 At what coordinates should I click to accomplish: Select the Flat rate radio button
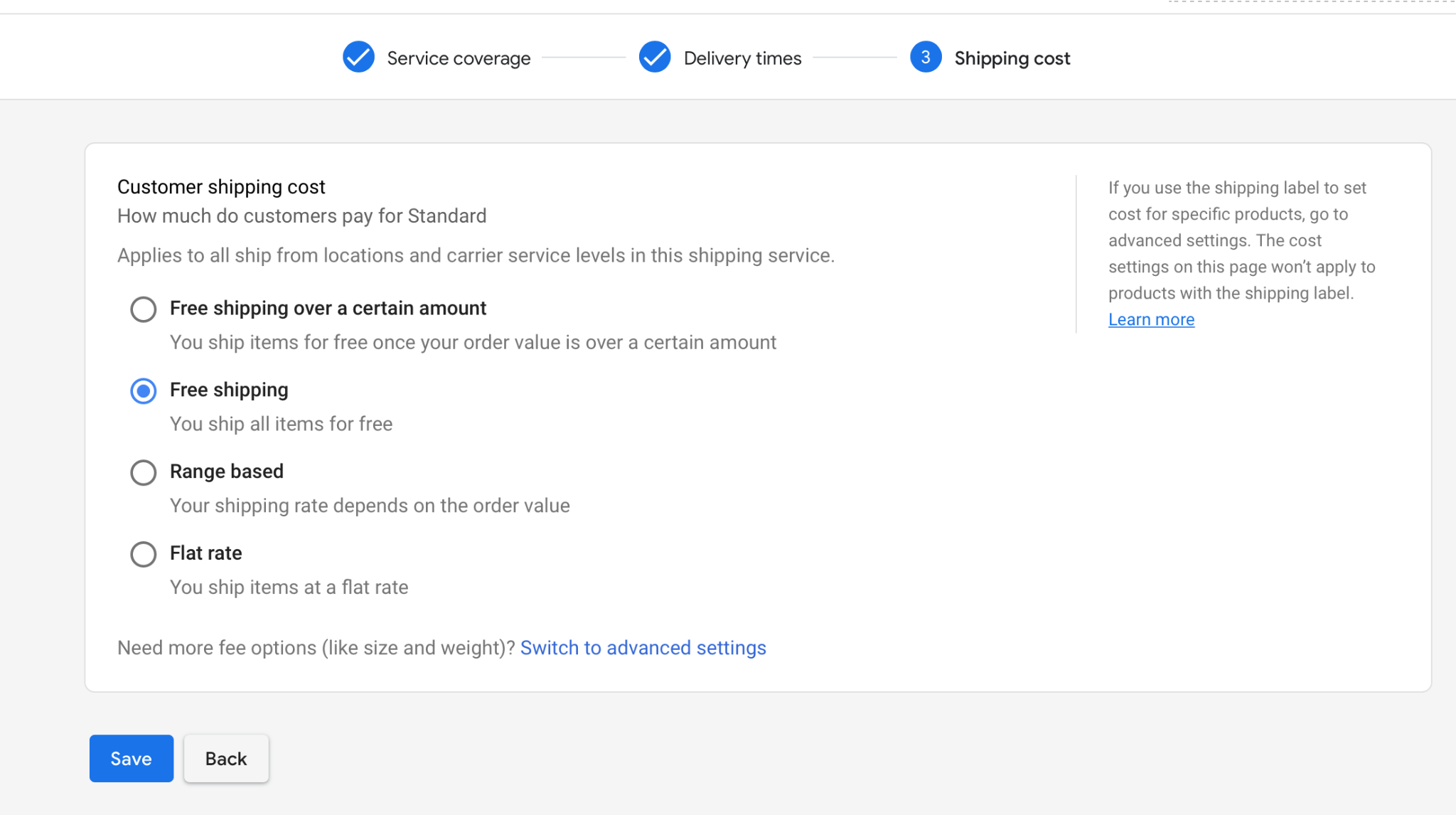tap(143, 555)
